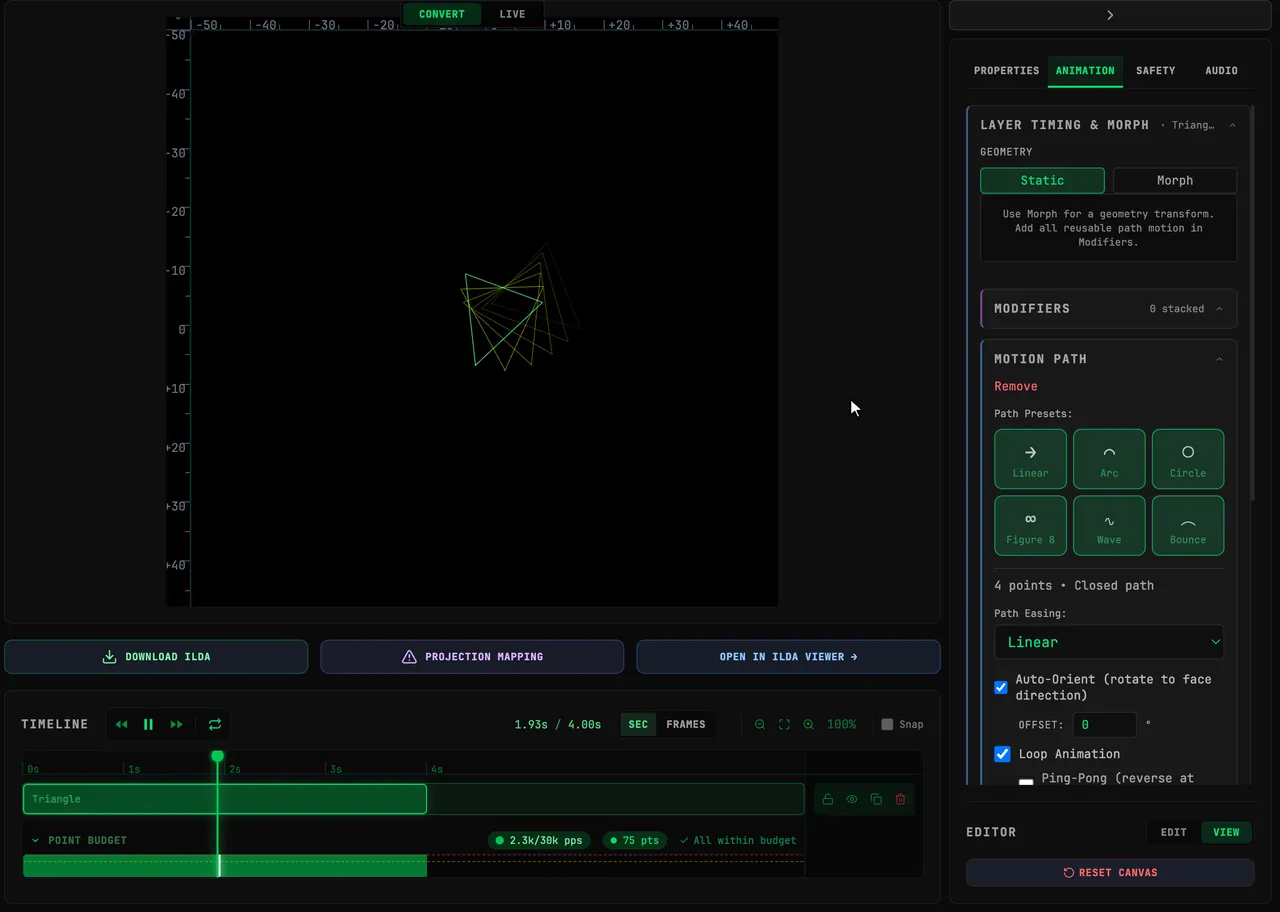Screen dimensions: 1280x912
Task: Toggle the timeline loop icon
Action: [214, 725]
